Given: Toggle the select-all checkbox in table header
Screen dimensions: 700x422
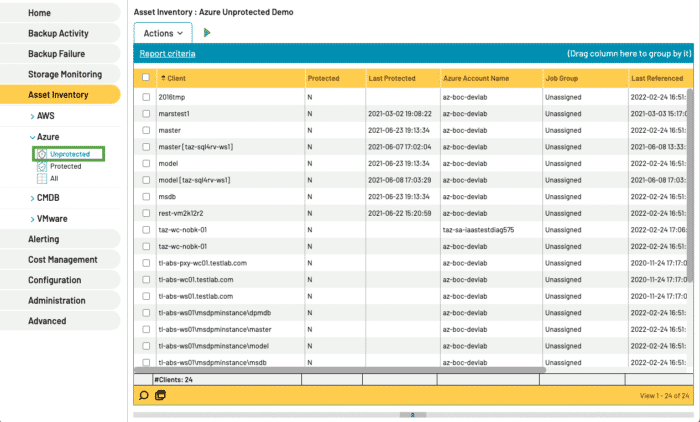Looking at the screenshot, I should (146, 77).
